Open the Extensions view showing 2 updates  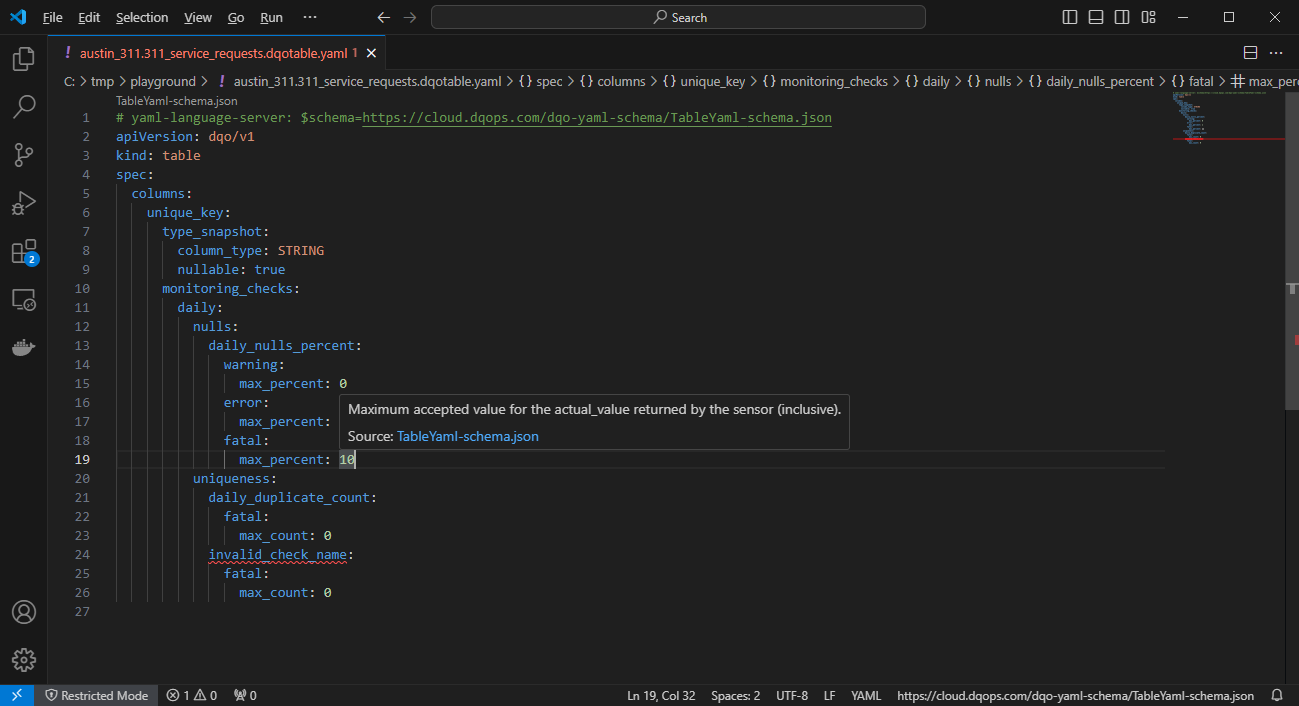coord(22,251)
